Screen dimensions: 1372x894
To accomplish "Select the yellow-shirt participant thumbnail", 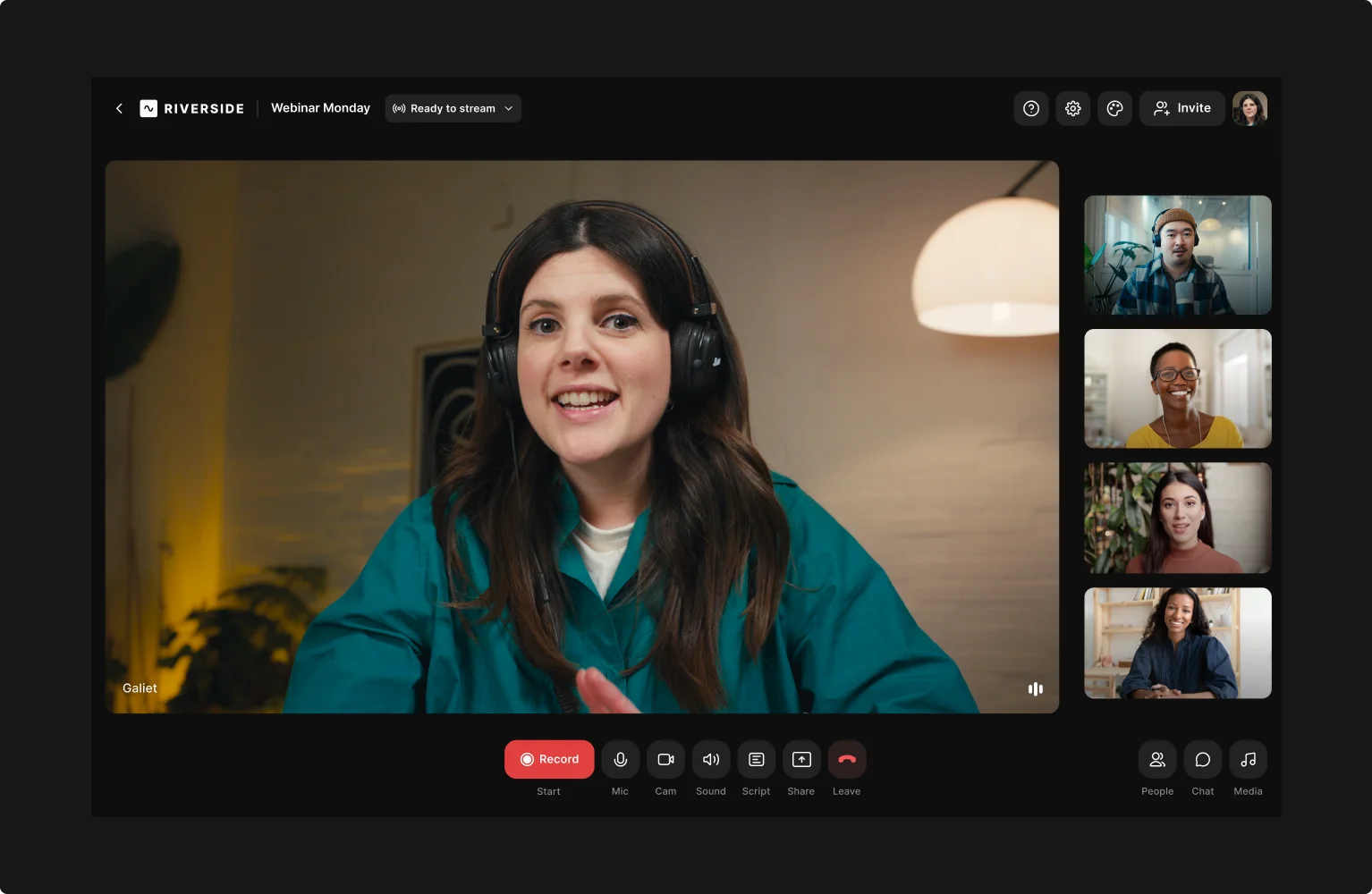I will coord(1177,388).
